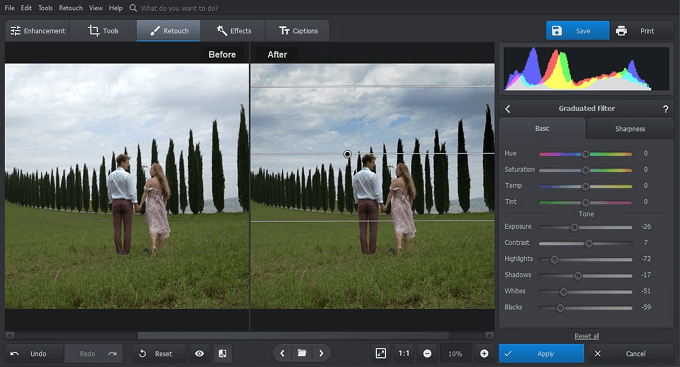The height and width of the screenshot is (367, 680).
Task: Click the graduated filter center handle
Action: coord(347,154)
